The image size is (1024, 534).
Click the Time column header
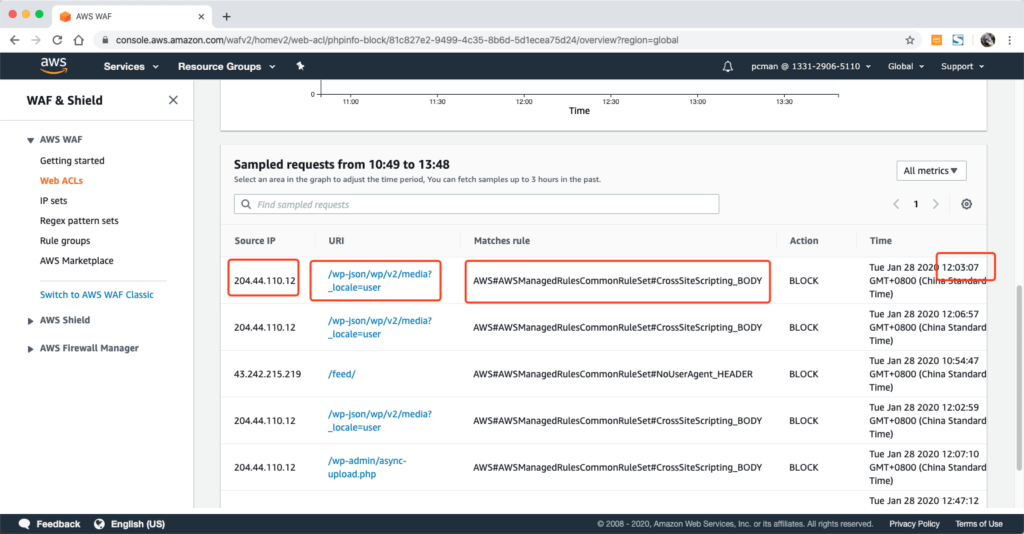click(x=880, y=240)
